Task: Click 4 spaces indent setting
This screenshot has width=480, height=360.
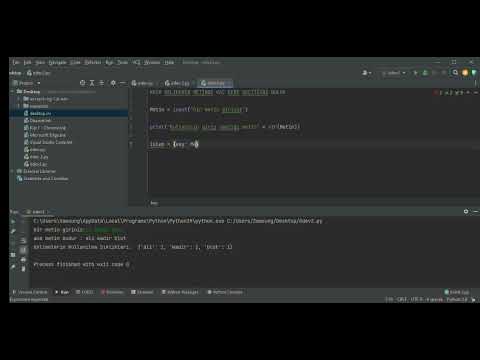Action: point(435,299)
